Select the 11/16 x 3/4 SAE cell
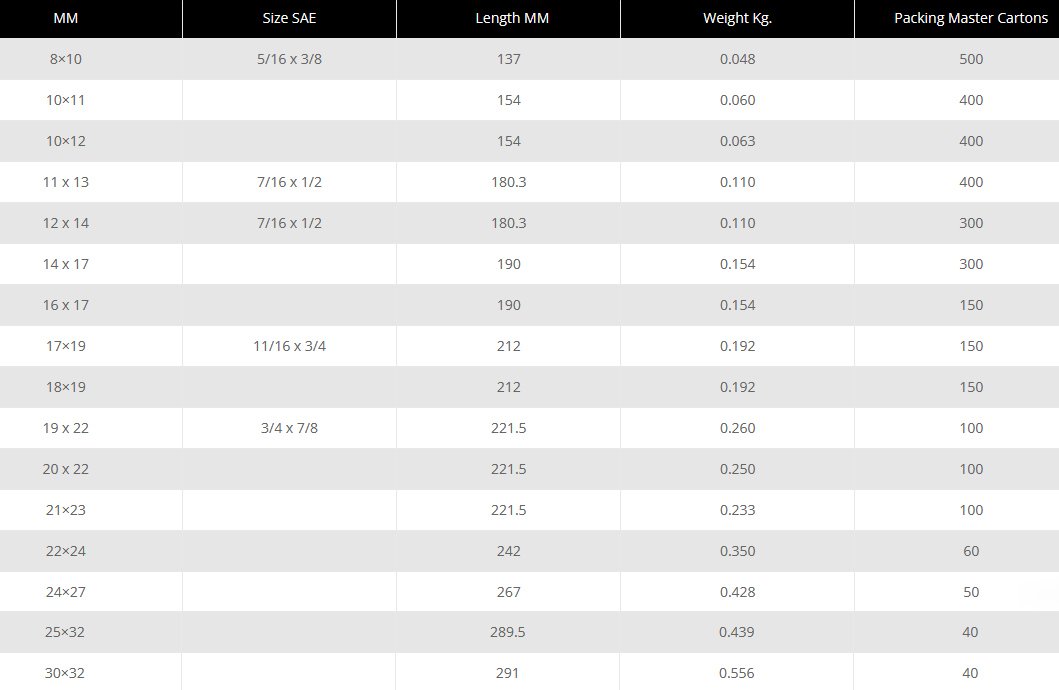The height and width of the screenshot is (690, 1059). [x=289, y=346]
